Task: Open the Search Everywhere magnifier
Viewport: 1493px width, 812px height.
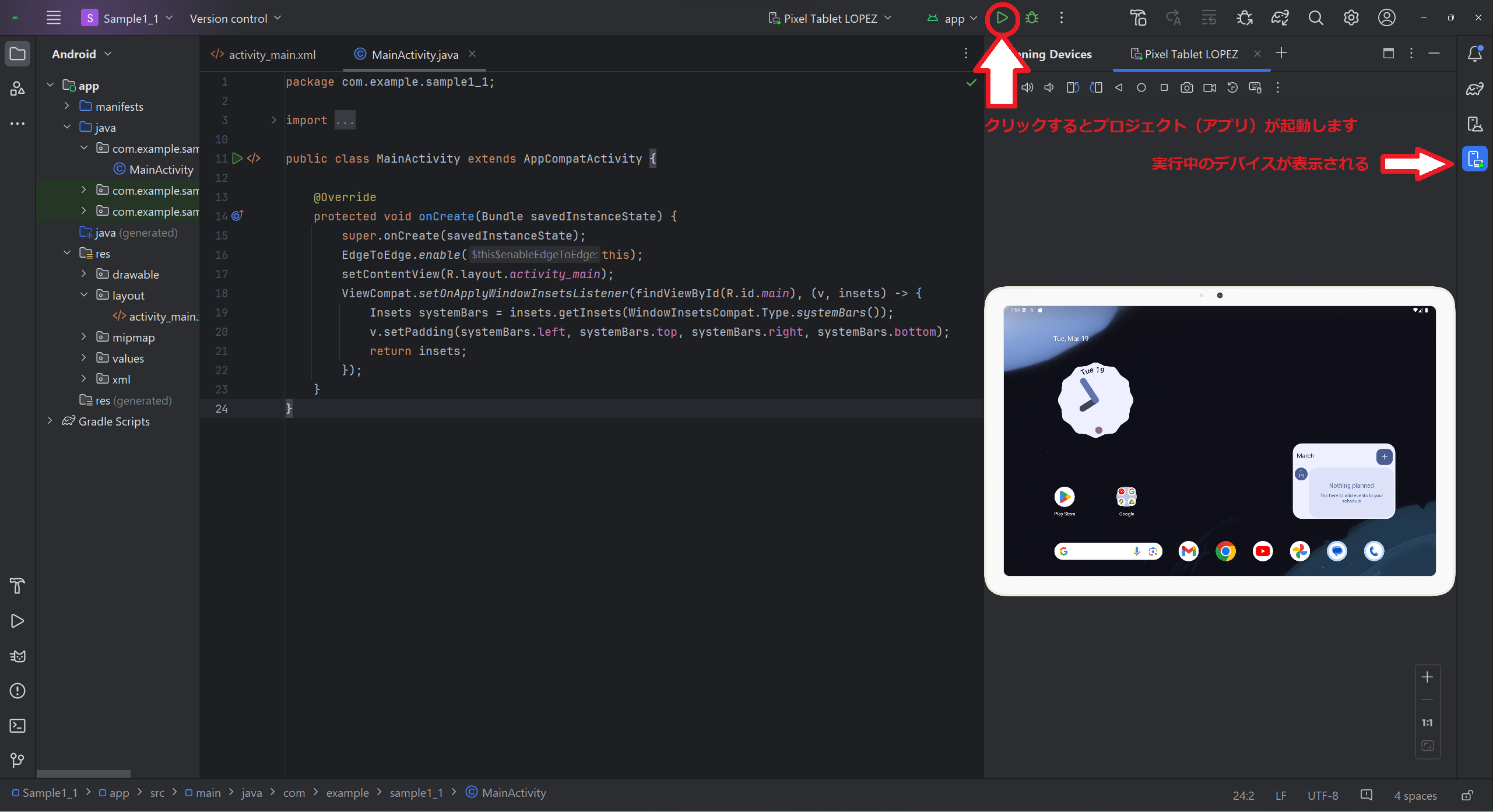Action: [x=1316, y=18]
